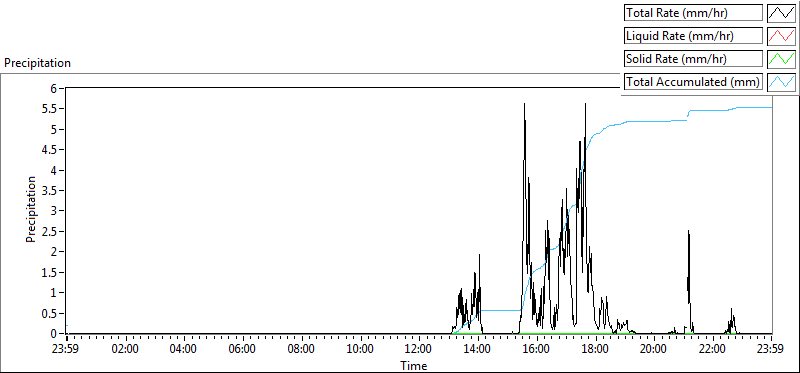This screenshot has height=373, width=800.
Task: Click the Total Accumulated blue line icon
Action: pyautogui.click(x=781, y=82)
